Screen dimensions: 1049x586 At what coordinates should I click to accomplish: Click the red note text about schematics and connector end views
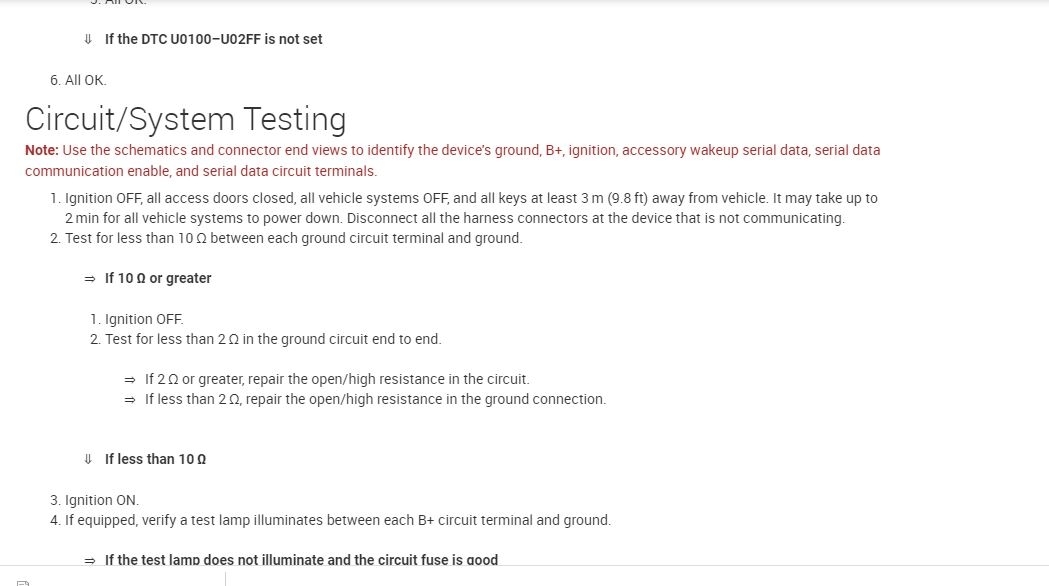click(470, 151)
